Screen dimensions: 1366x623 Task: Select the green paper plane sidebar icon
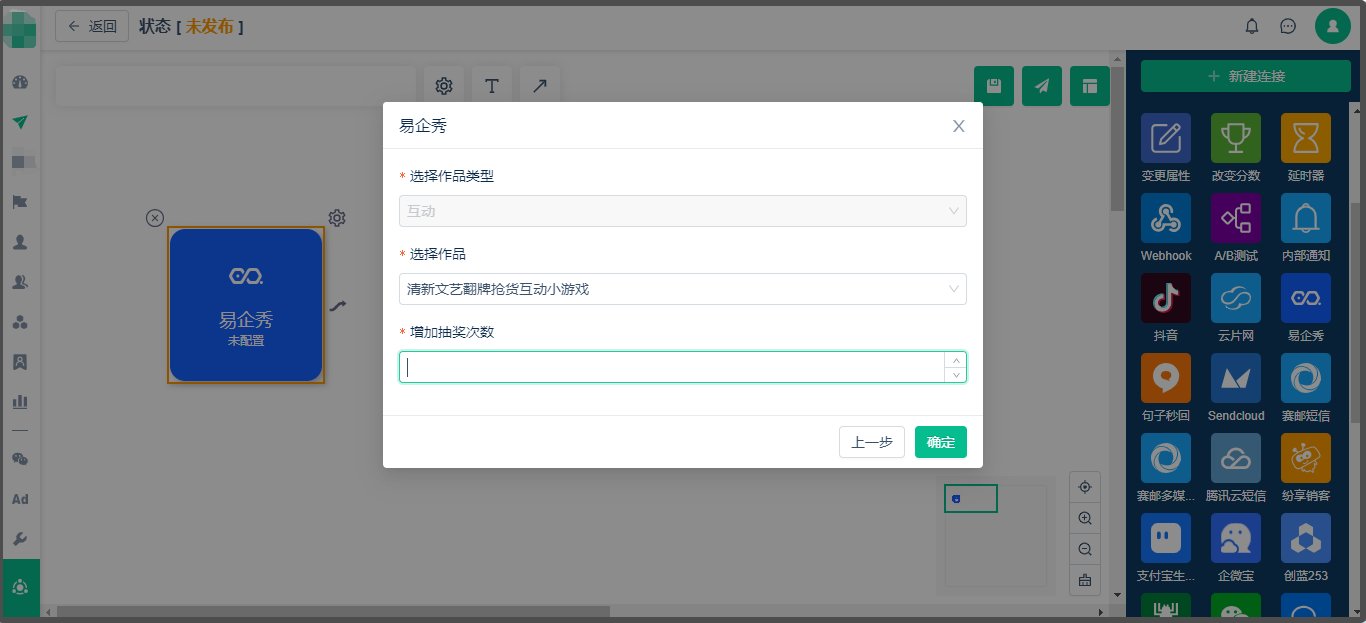click(x=20, y=122)
